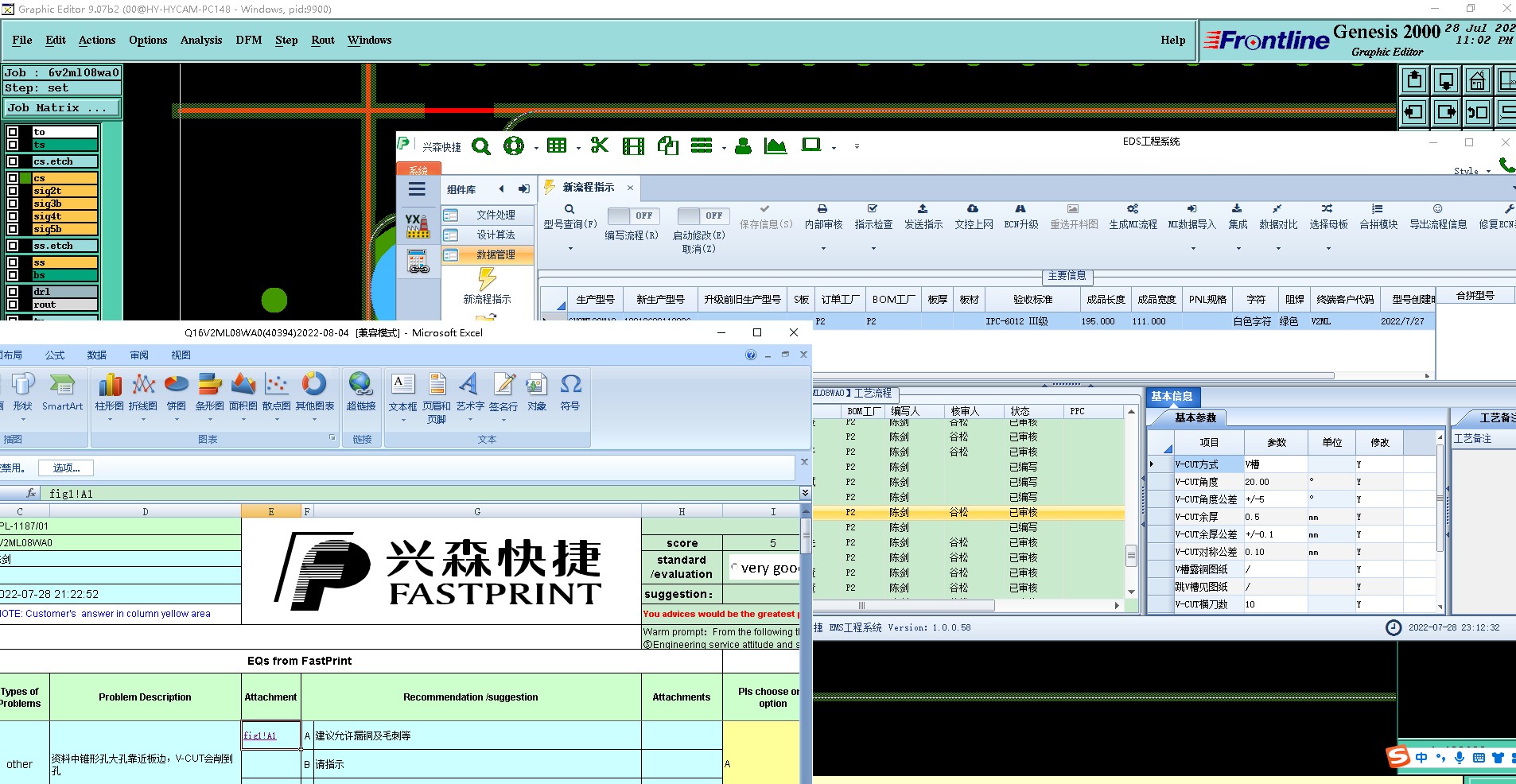Toggle the checkbox of layer sig2t
1516x784 pixels.
(13, 191)
